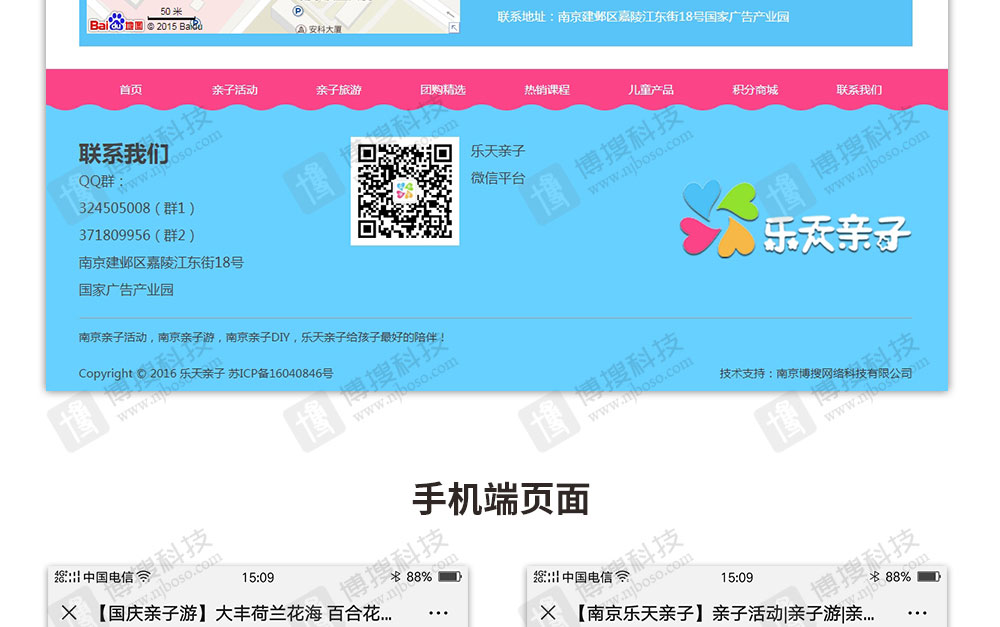Click the WeChat QR code image

405,191
